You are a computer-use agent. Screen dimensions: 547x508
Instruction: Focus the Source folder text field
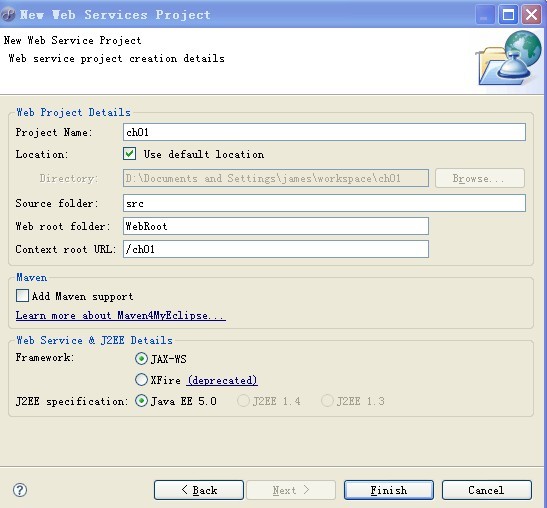[324, 203]
